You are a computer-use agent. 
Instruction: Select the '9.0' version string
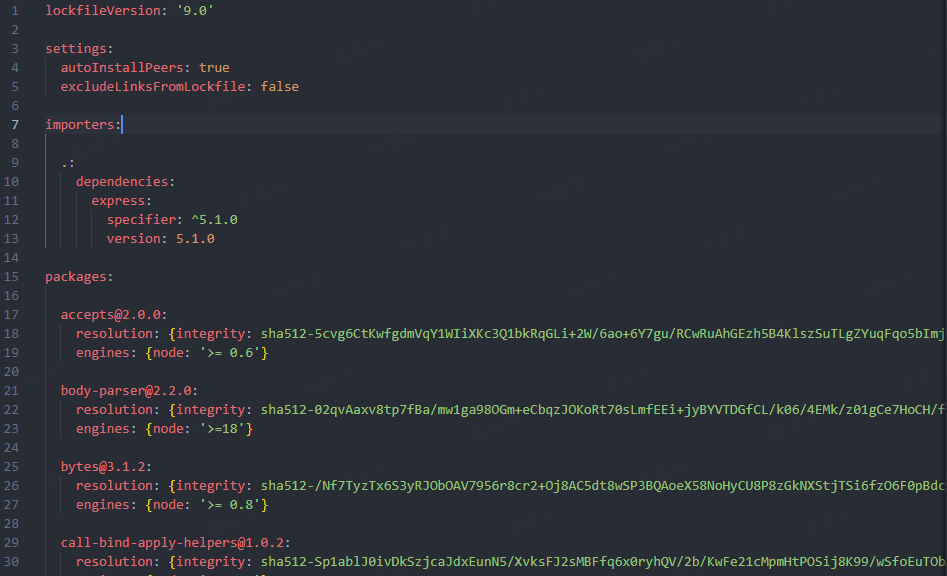coord(195,11)
